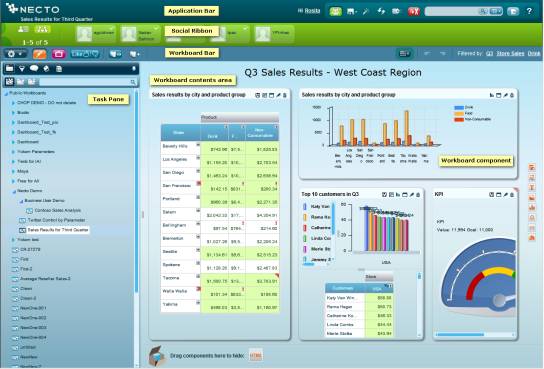Open the speech bubble comments icon in task pane
The width and height of the screenshot is (544, 369).
pyautogui.click(x=34, y=68)
